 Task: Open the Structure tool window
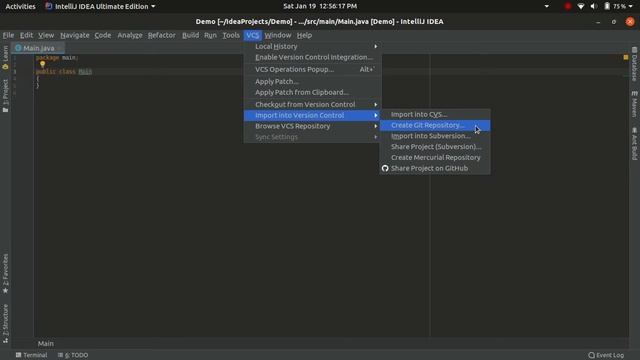coord(5,323)
